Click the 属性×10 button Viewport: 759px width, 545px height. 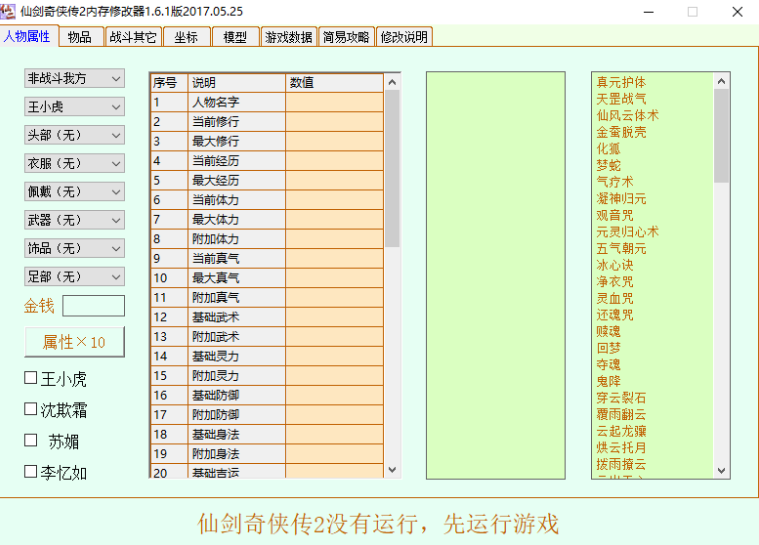click(x=74, y=342)
